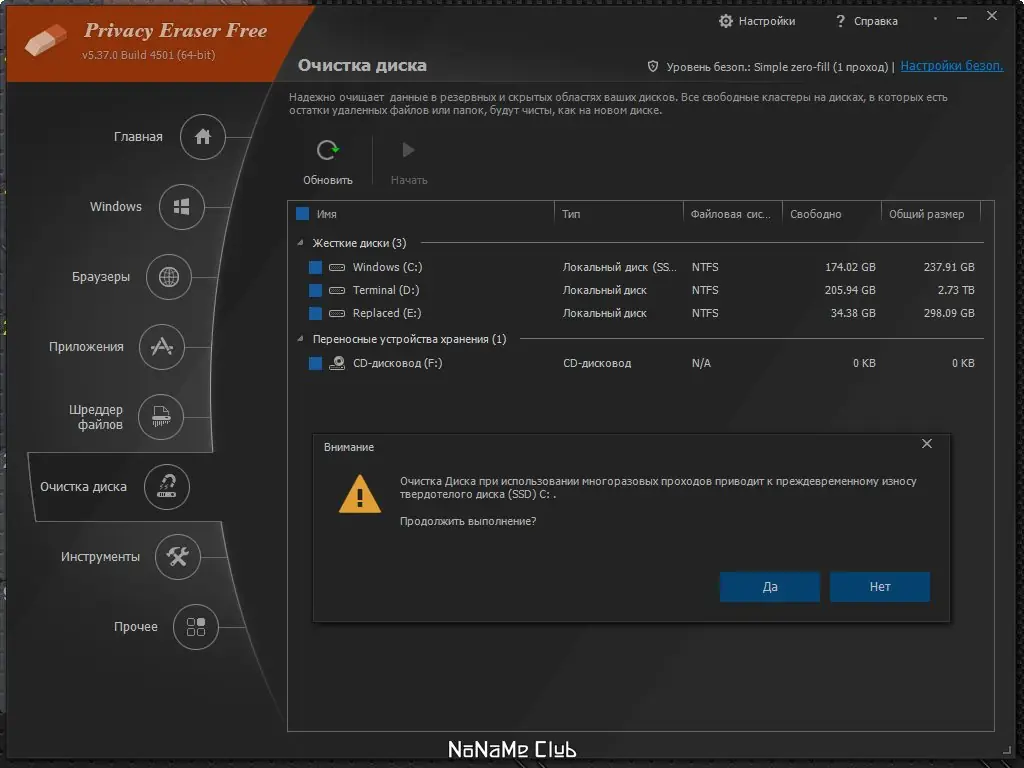This screenshot has height=768, width=1024.
Task: Click the Windows (C:) drive icon
Action: point(337,267)
